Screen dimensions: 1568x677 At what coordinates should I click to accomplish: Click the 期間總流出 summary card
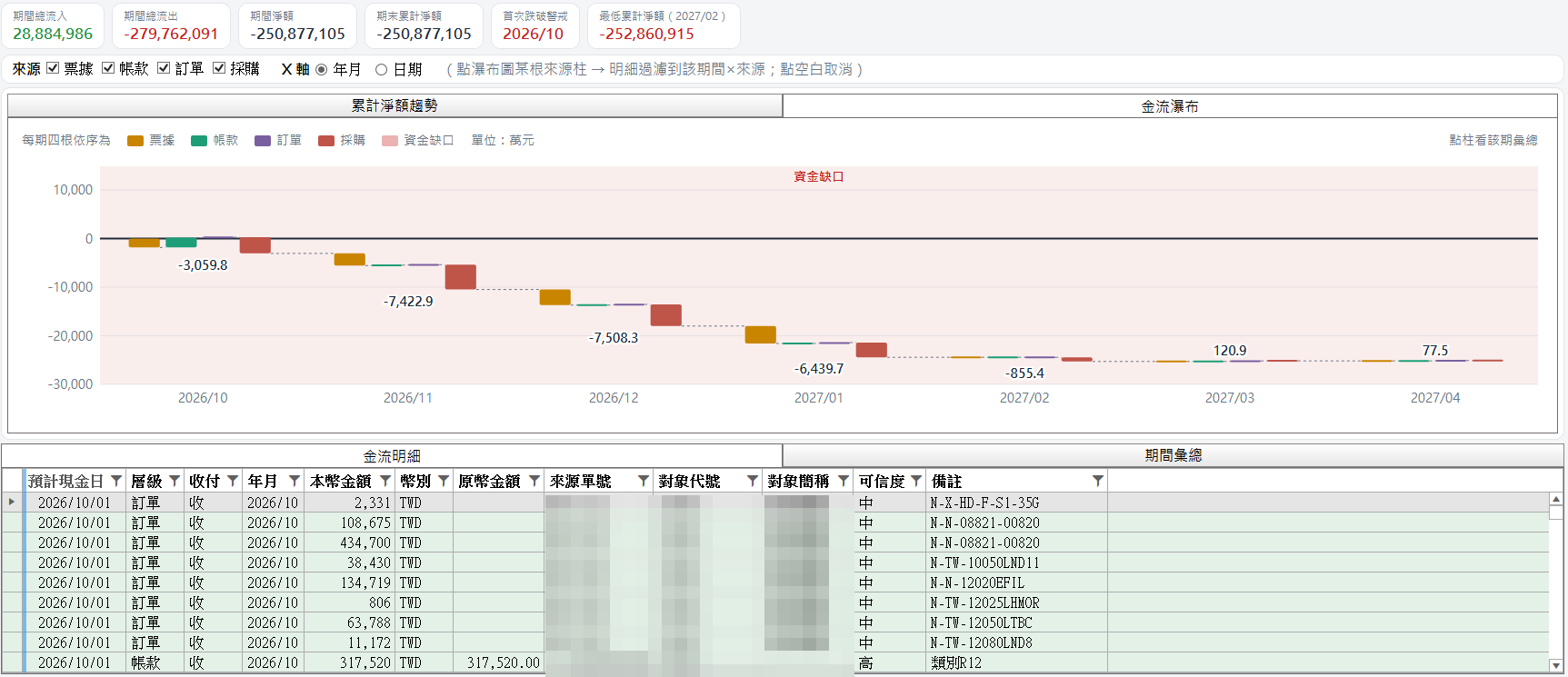point(171,25)
